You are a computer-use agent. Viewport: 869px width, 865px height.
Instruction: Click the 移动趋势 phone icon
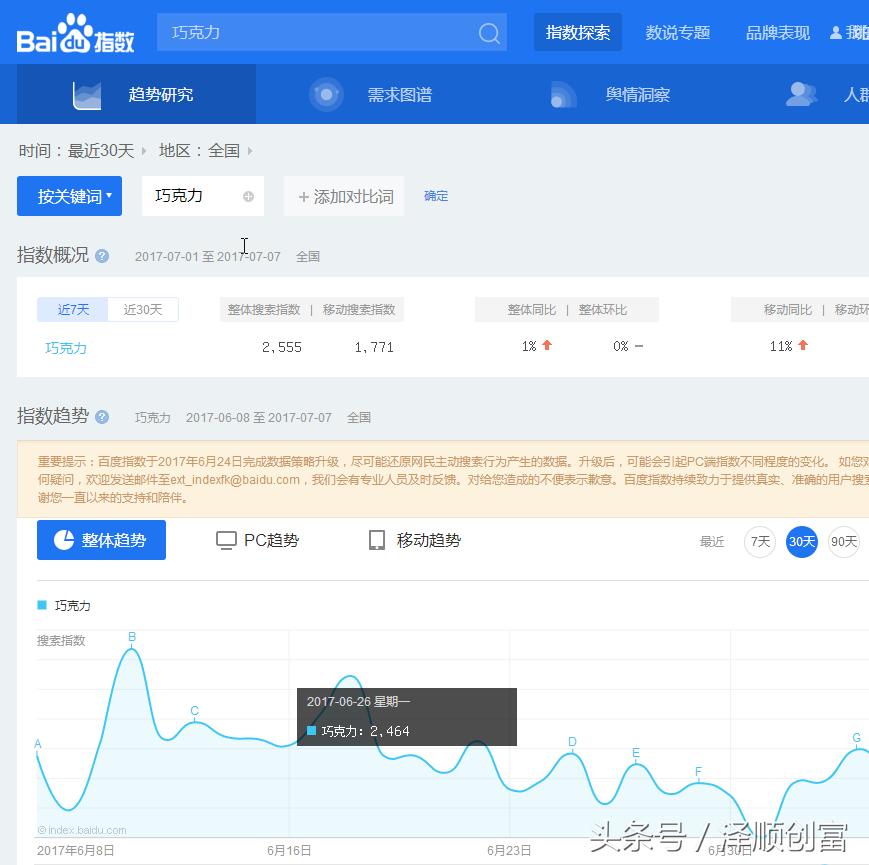point(377,540)
